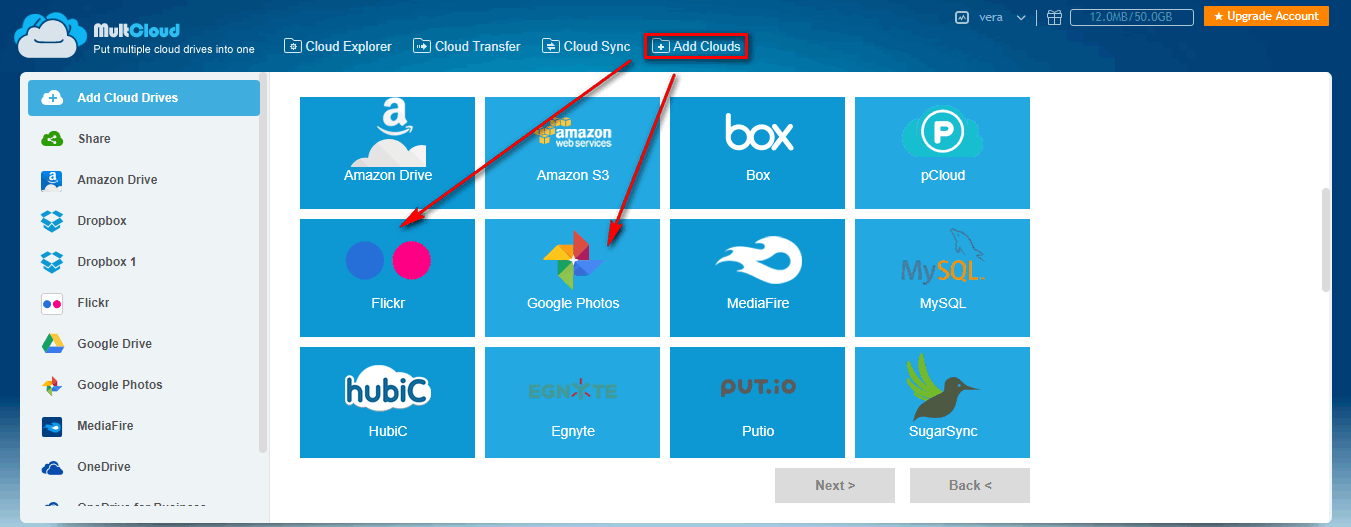Open Google Drive in the sidebar
This screenshot has width=1351, height=527.
tap(144, 344)
